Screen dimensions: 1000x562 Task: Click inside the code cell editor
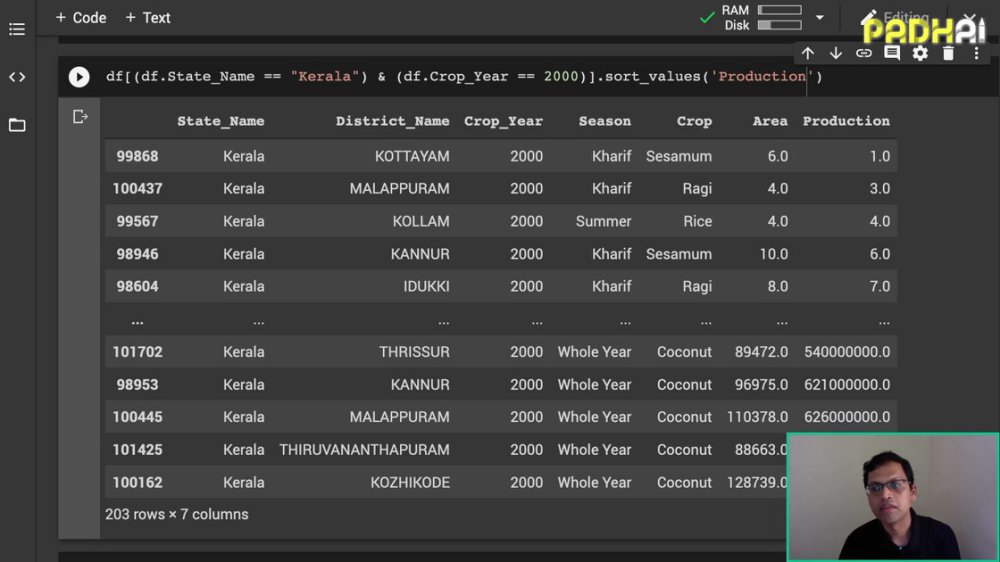464,77
